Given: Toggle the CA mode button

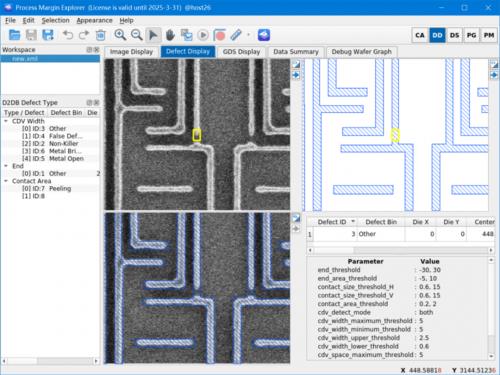Looking at the screenshot, I should click(x=420, y=35).
